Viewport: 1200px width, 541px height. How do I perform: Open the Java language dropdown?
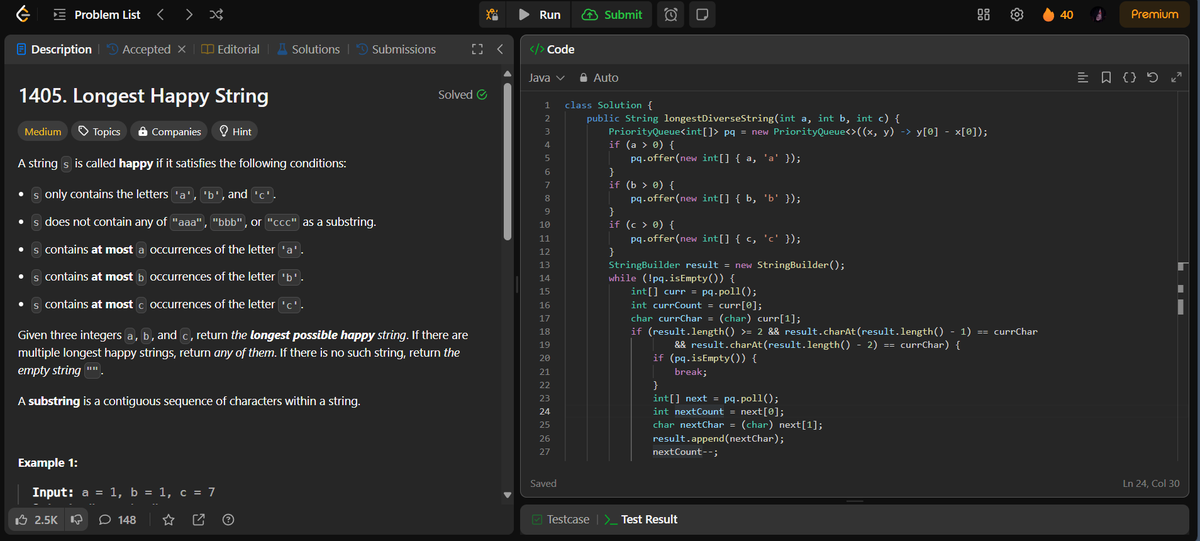(545, 78)
